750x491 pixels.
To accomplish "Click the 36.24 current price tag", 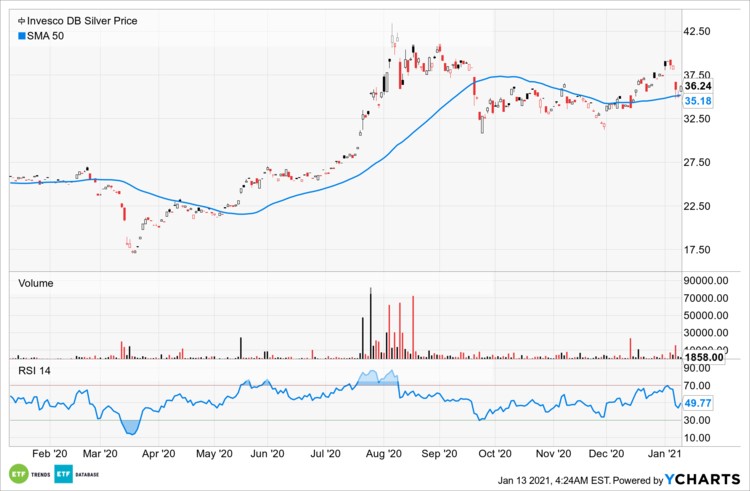I will 697,87.
